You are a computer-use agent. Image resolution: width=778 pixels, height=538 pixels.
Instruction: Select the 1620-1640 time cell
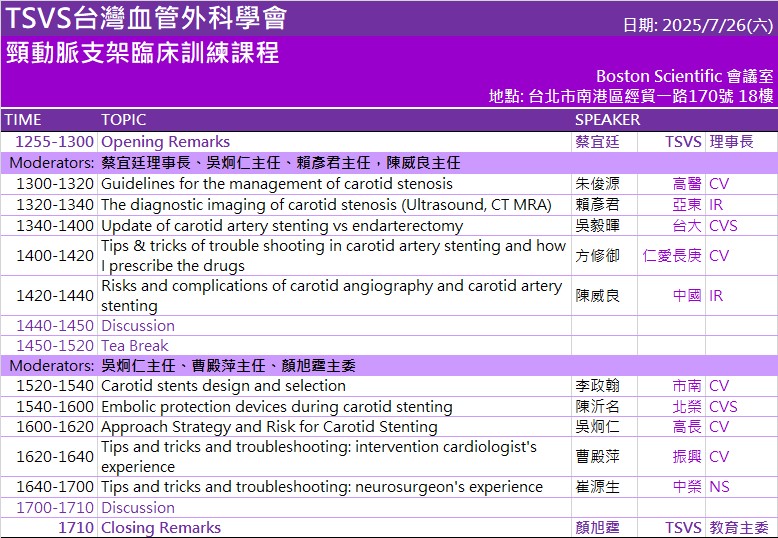click(55, 457)
